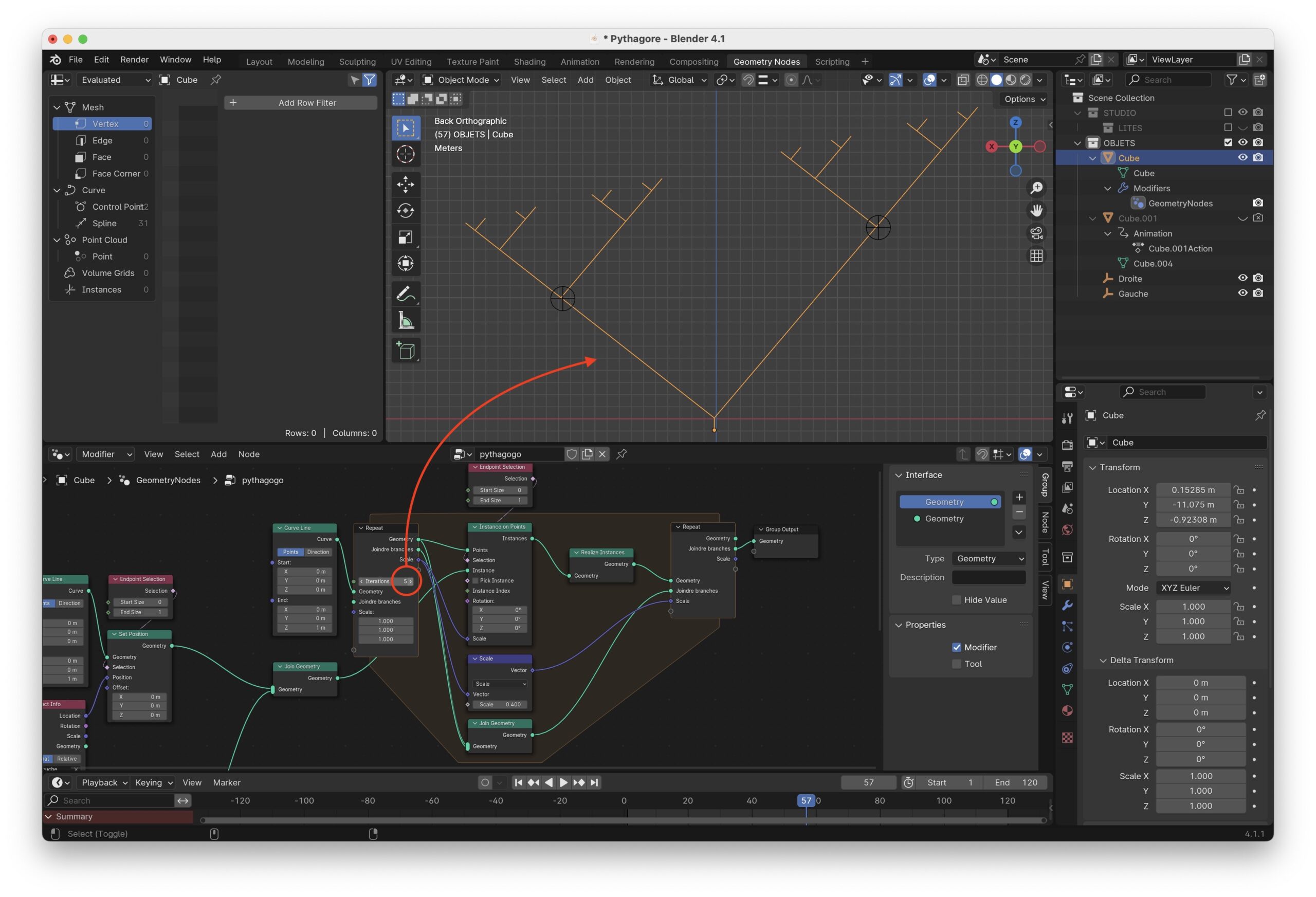
Task: Choose the Annotate pencil tool
Action: pyautogui.click(x=406, y=294)
